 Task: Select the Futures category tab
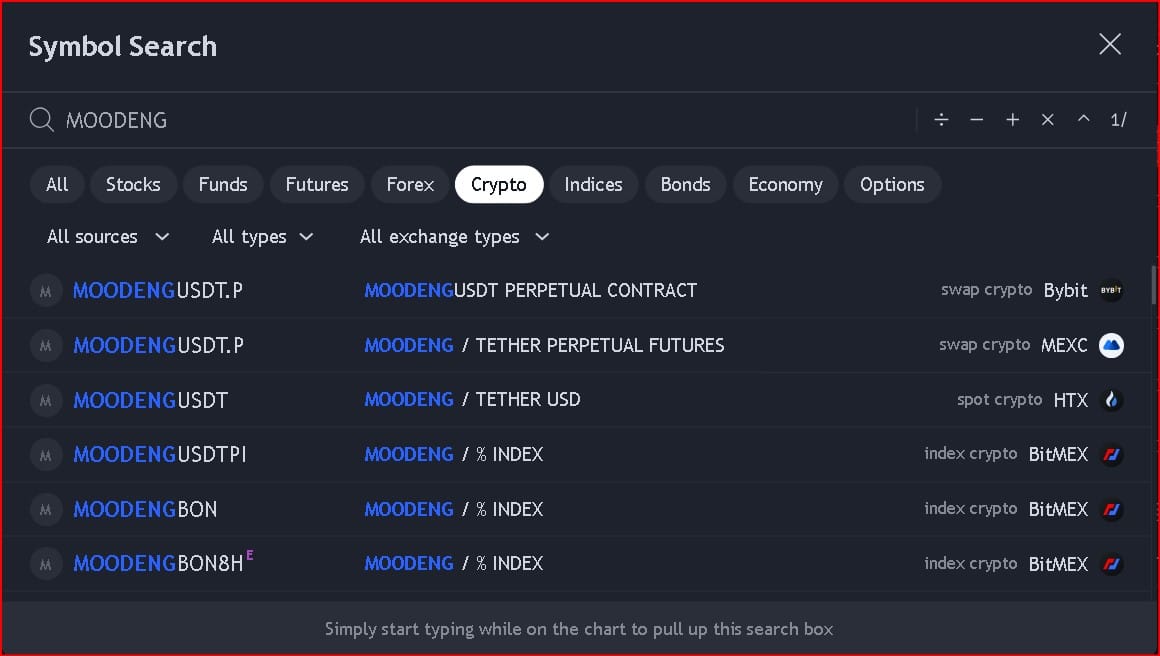pos(317,185)
